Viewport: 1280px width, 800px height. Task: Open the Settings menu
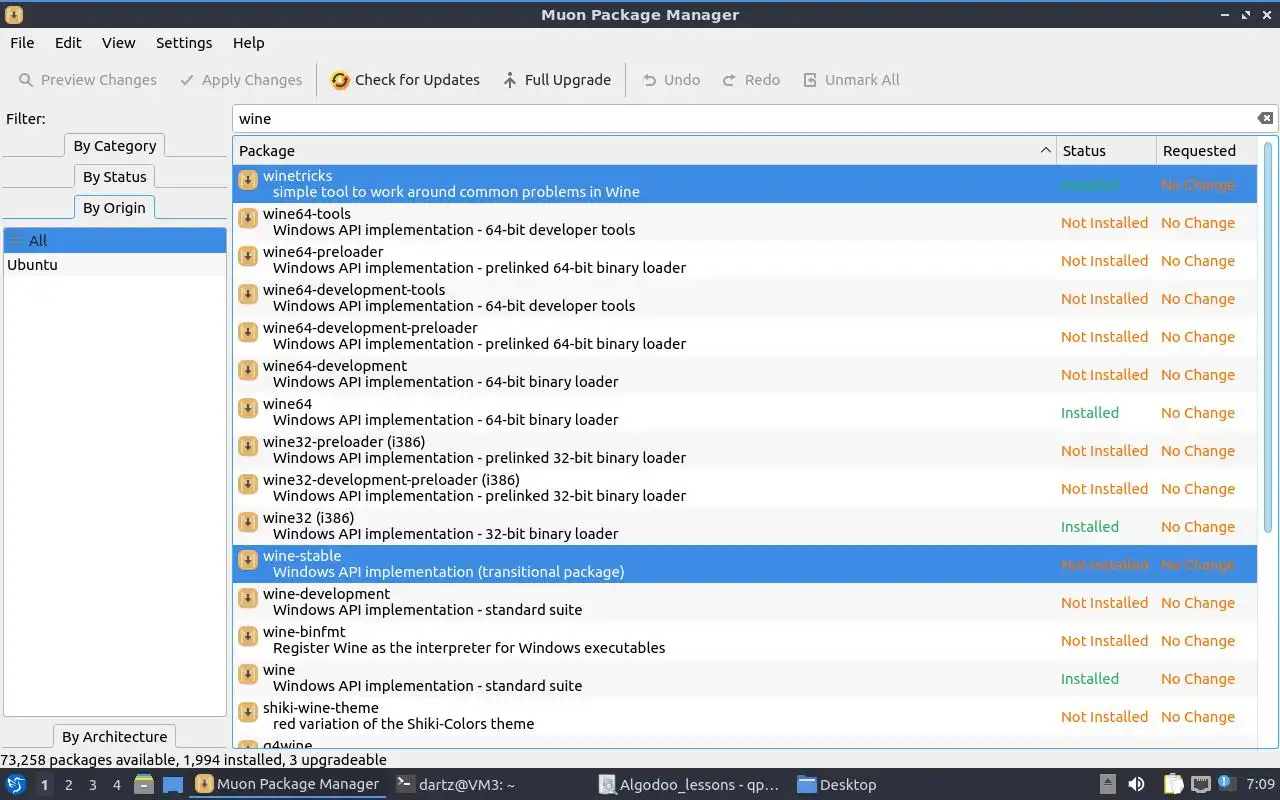point(184,43)
